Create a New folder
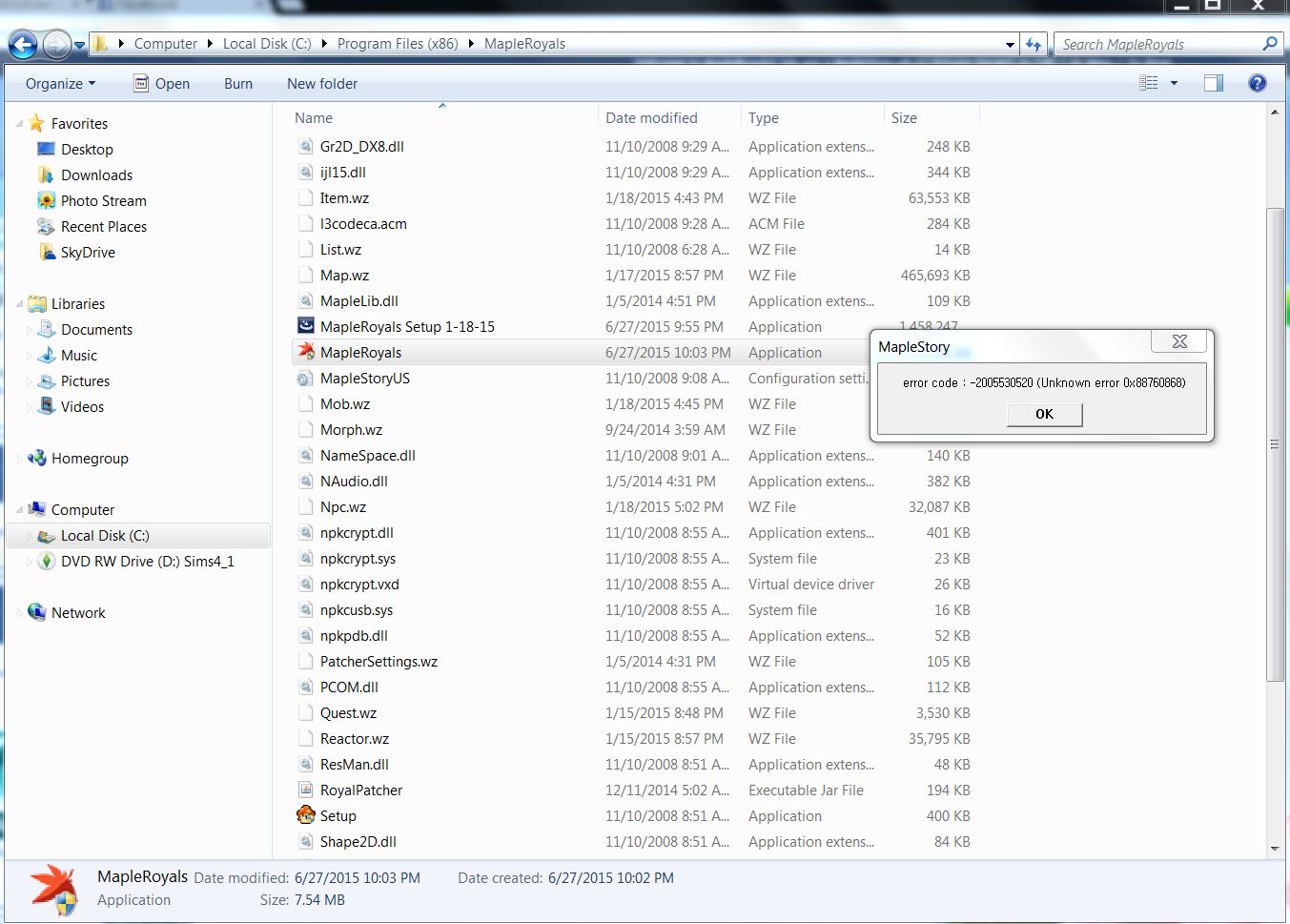 point(322,84)
